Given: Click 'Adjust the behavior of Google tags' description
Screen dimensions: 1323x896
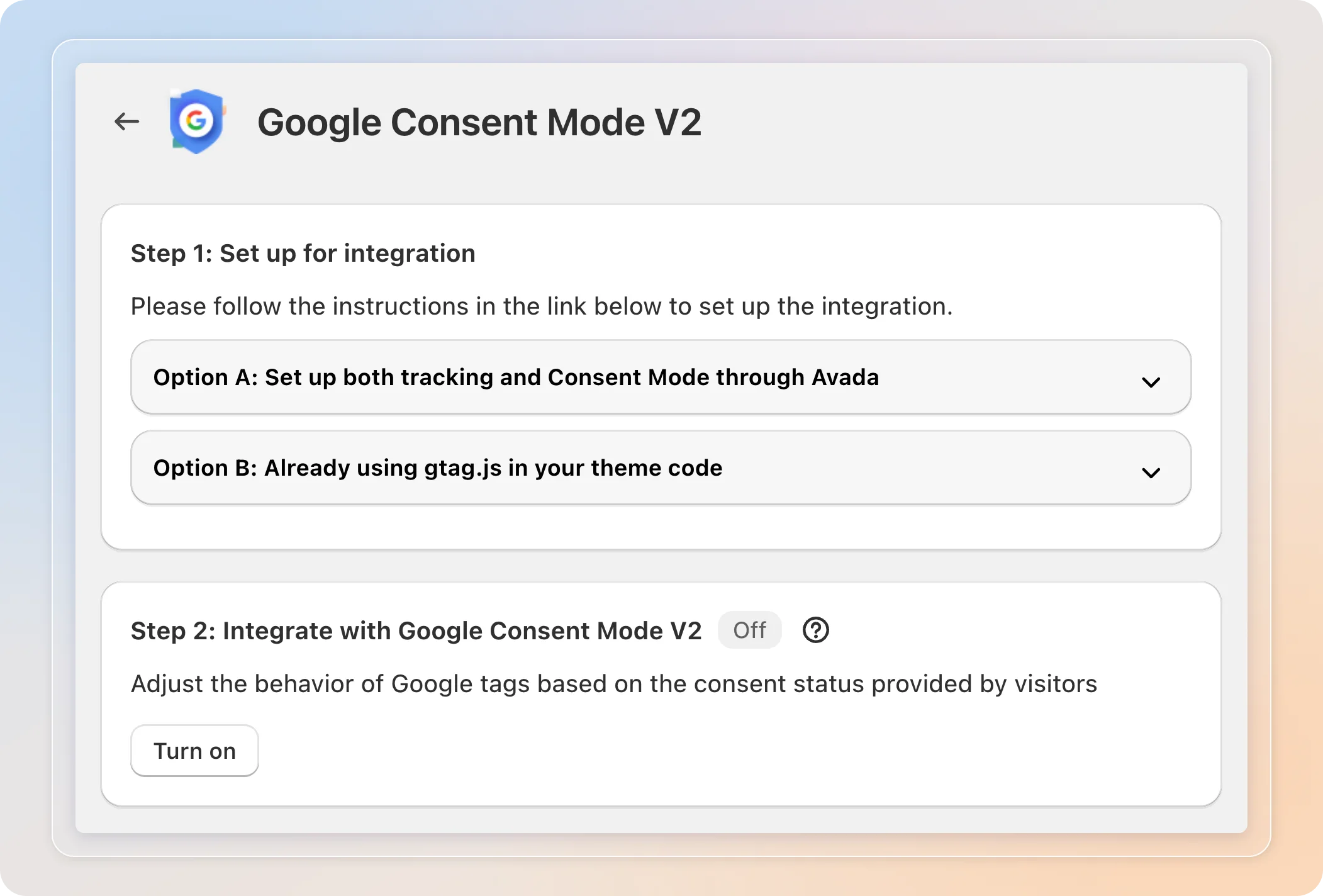Looking at the screenshot, I should 614,684.
